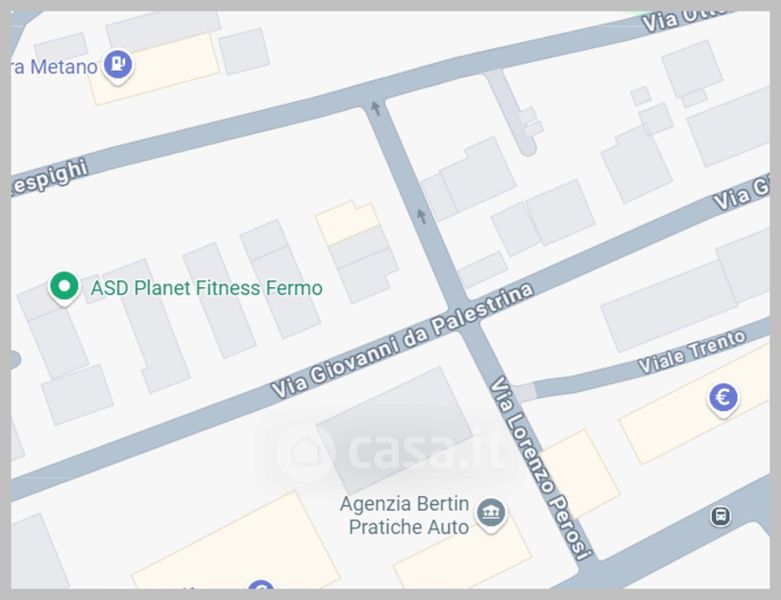
Task: Click the large yellow building at bottom left
Action: (234, 545)
